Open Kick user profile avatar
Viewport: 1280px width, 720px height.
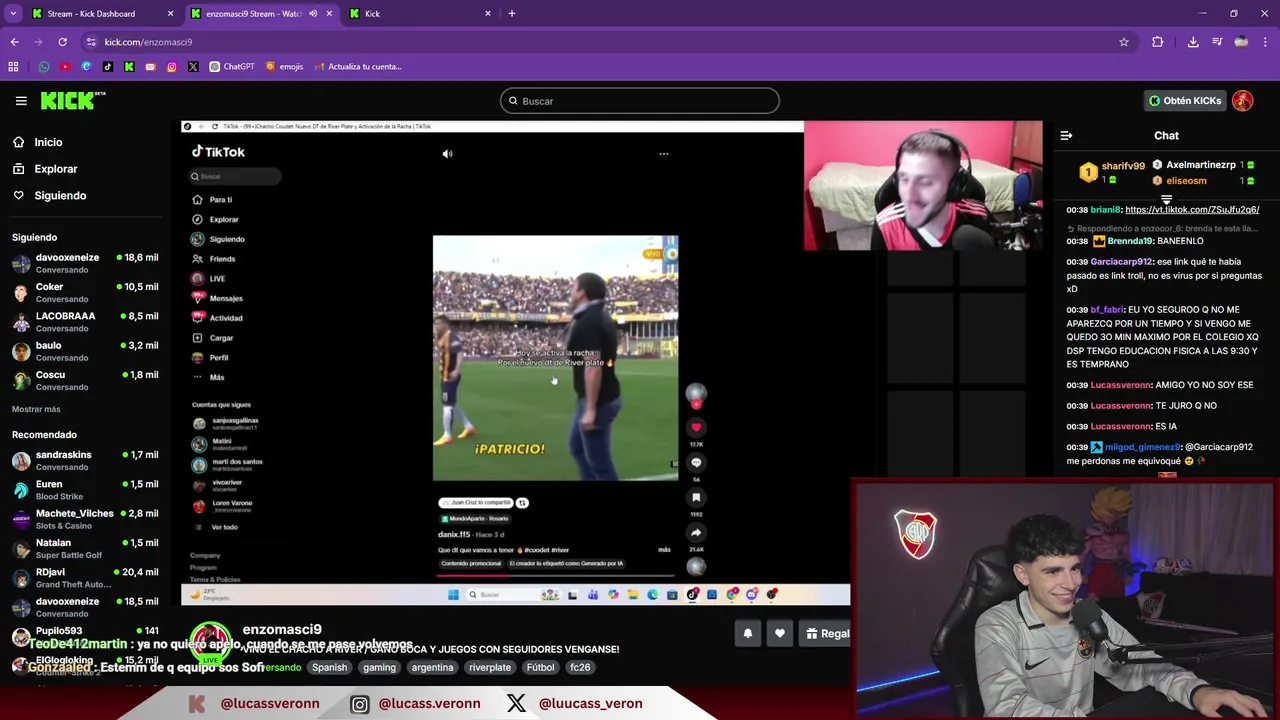1243,101
